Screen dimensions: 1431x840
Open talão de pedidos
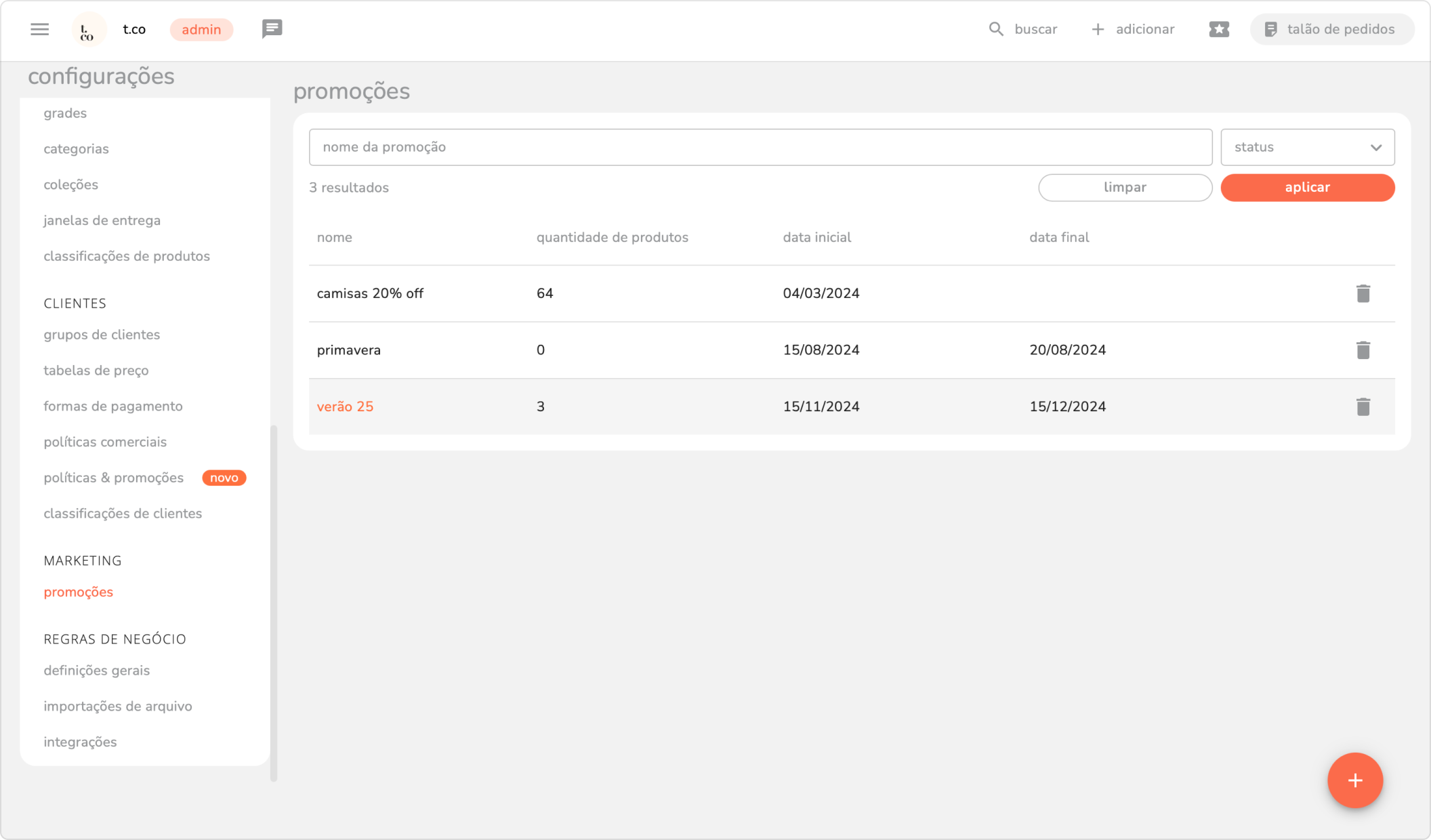[x=1331, y=29]
